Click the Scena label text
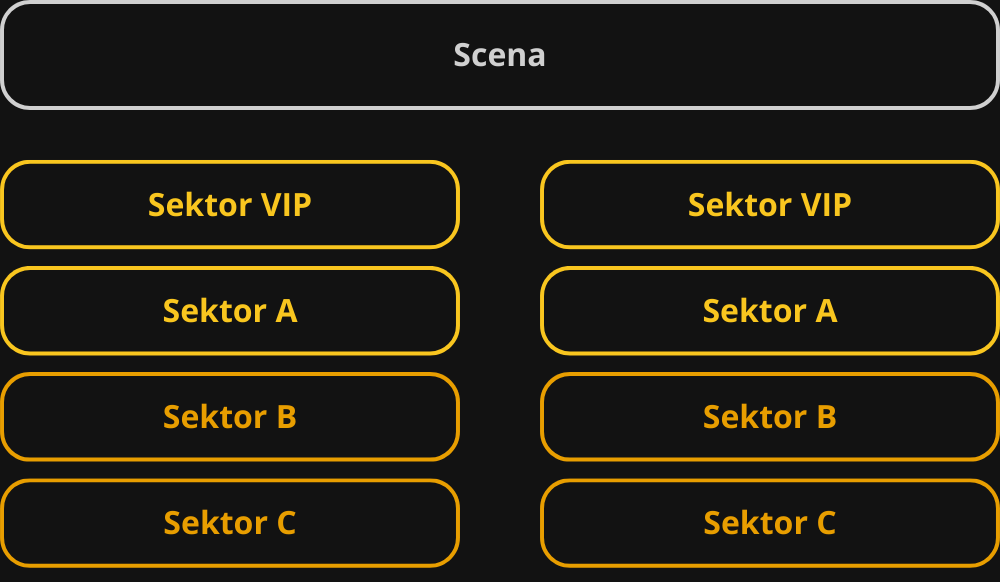1000x582 pixels. pyautogui.click(x=500, y=55)
